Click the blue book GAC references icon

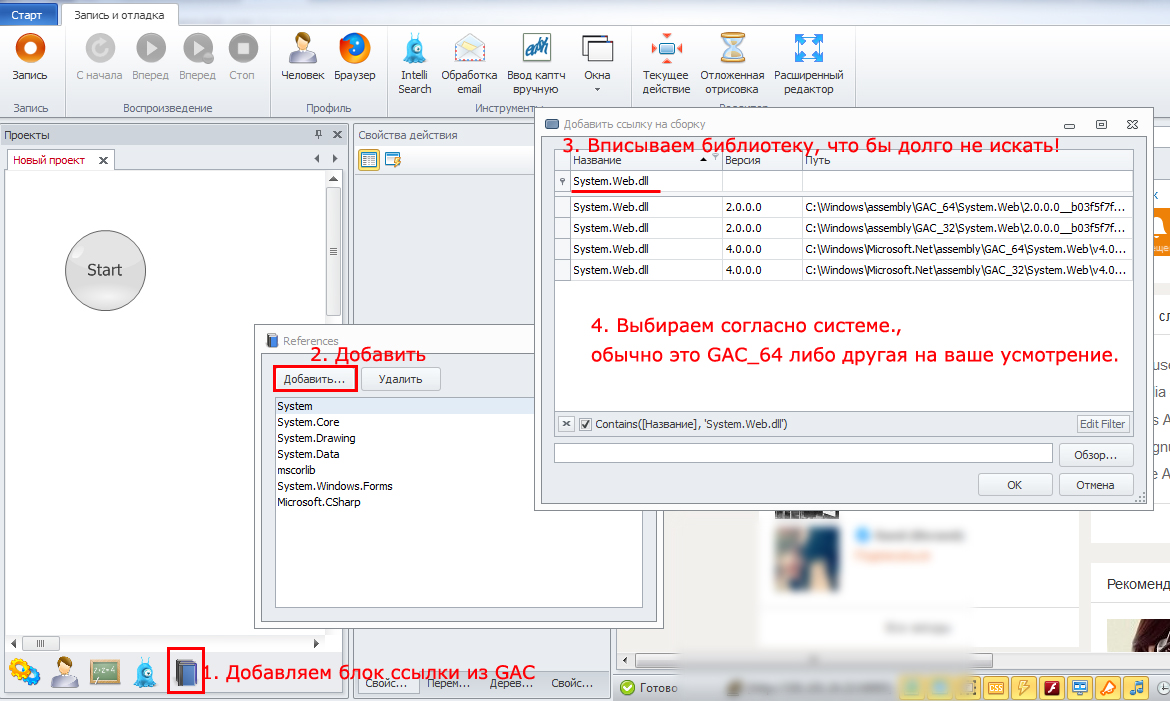186,672
